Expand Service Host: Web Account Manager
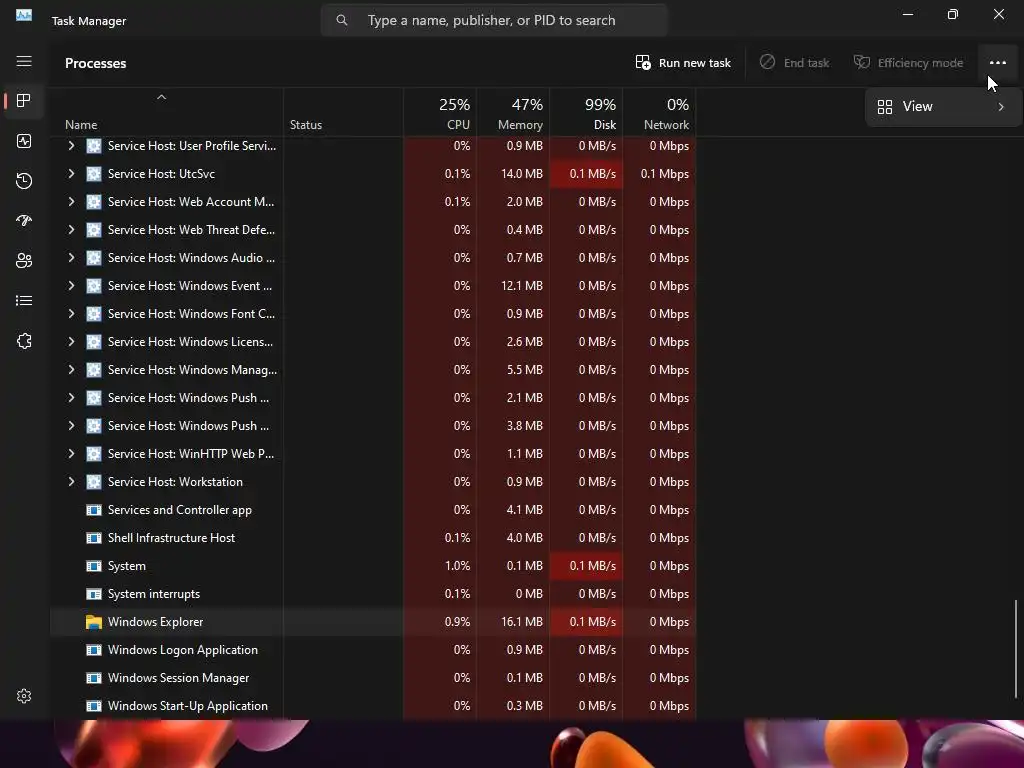The height and width of the screenshot is (768, 1024). click(x=71, y=202)
